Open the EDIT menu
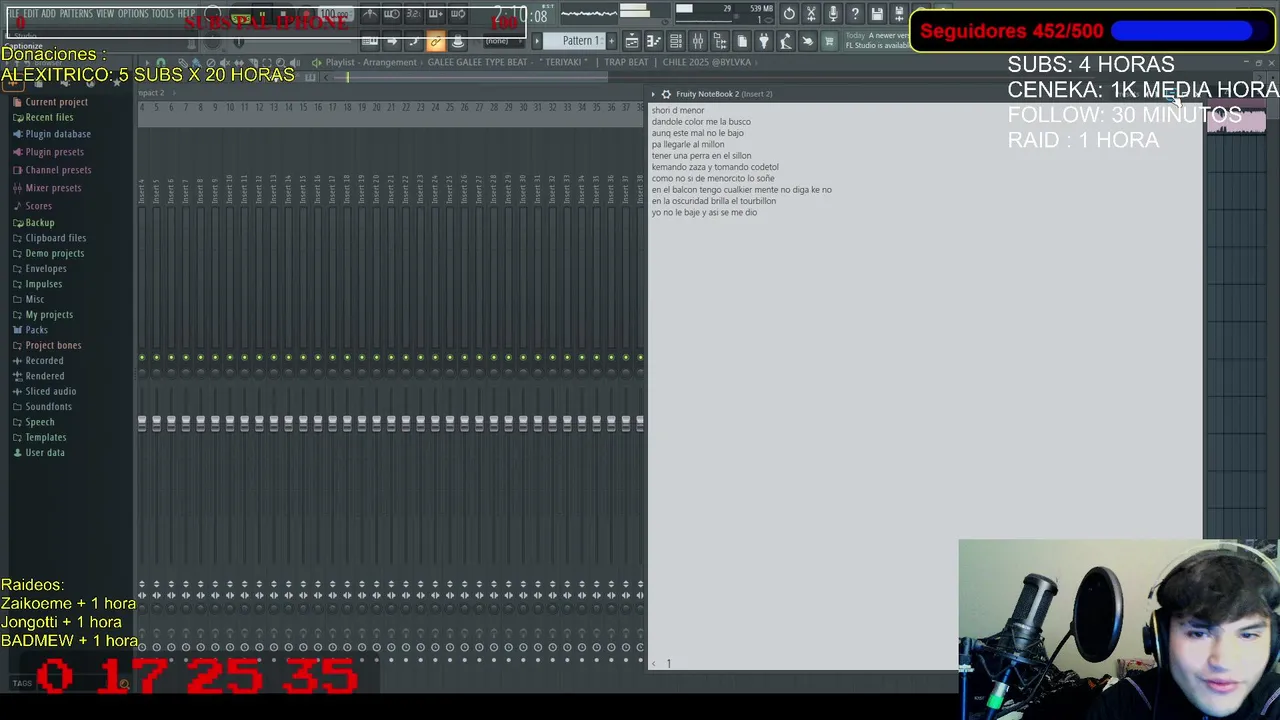The height and width of the screenshot is (720, 1280). 31,14
